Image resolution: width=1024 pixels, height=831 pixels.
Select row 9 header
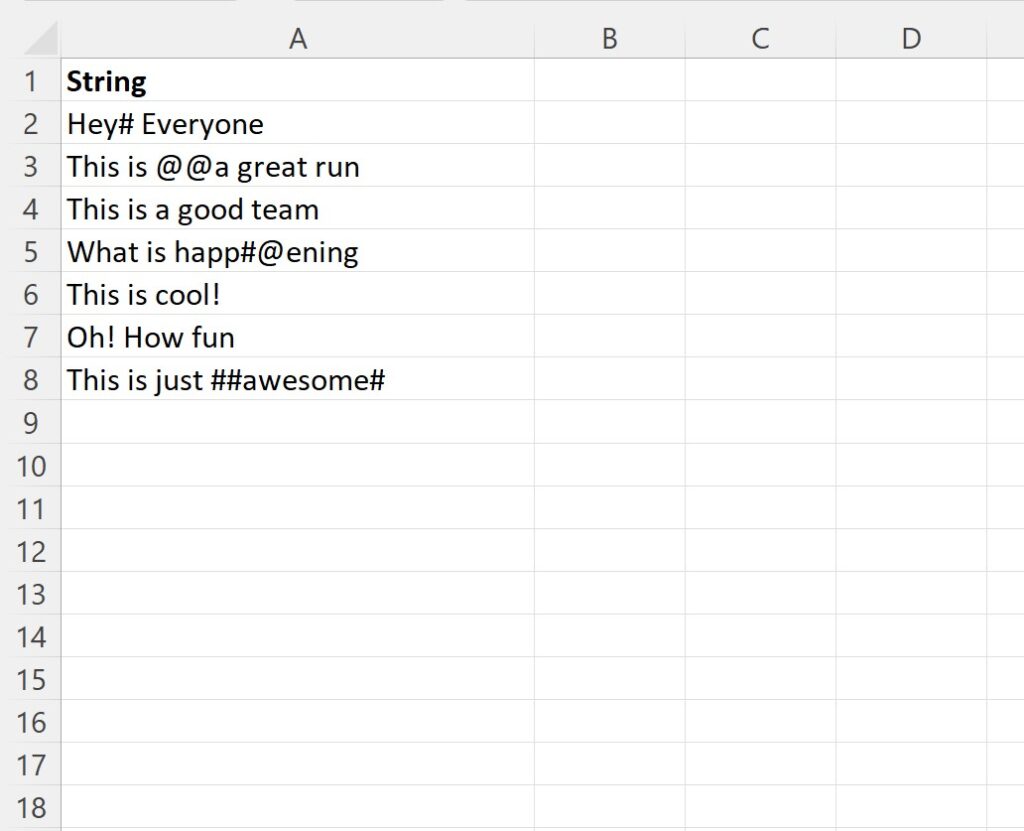31,423
